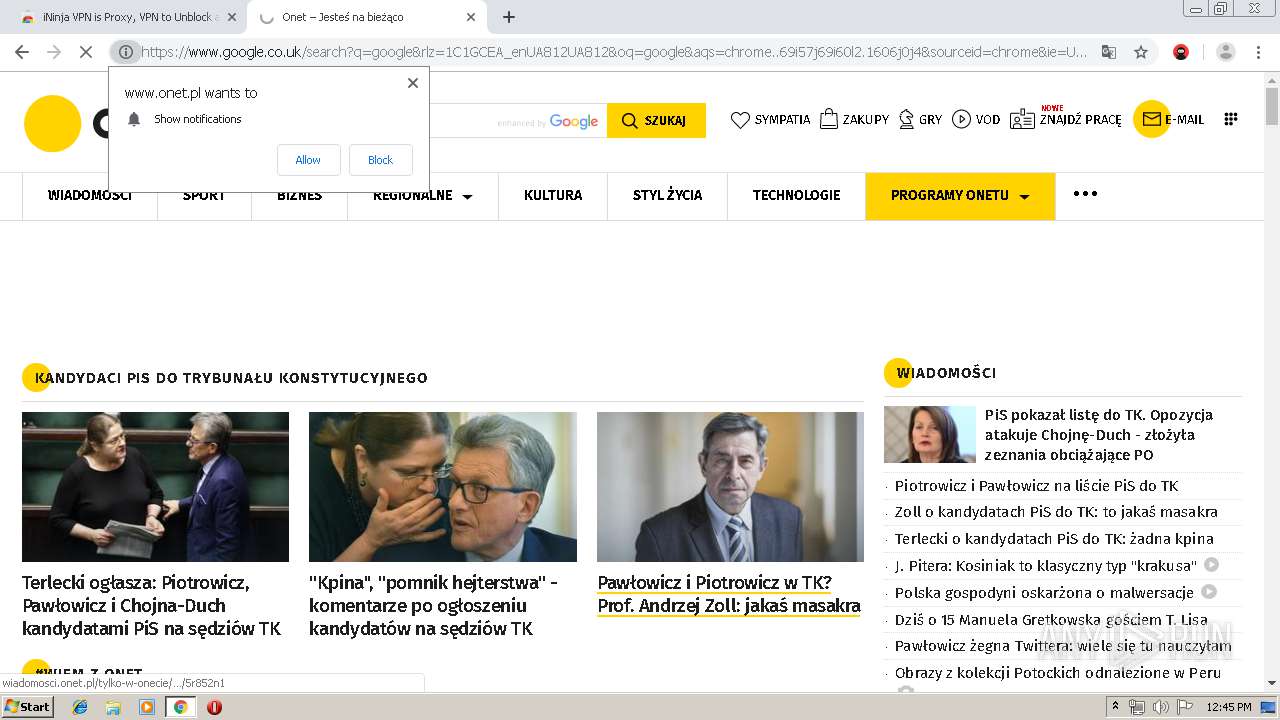Open the STYL ŻYCIA section
This screenshot has width=1280, height=720.
coord(667,195)
